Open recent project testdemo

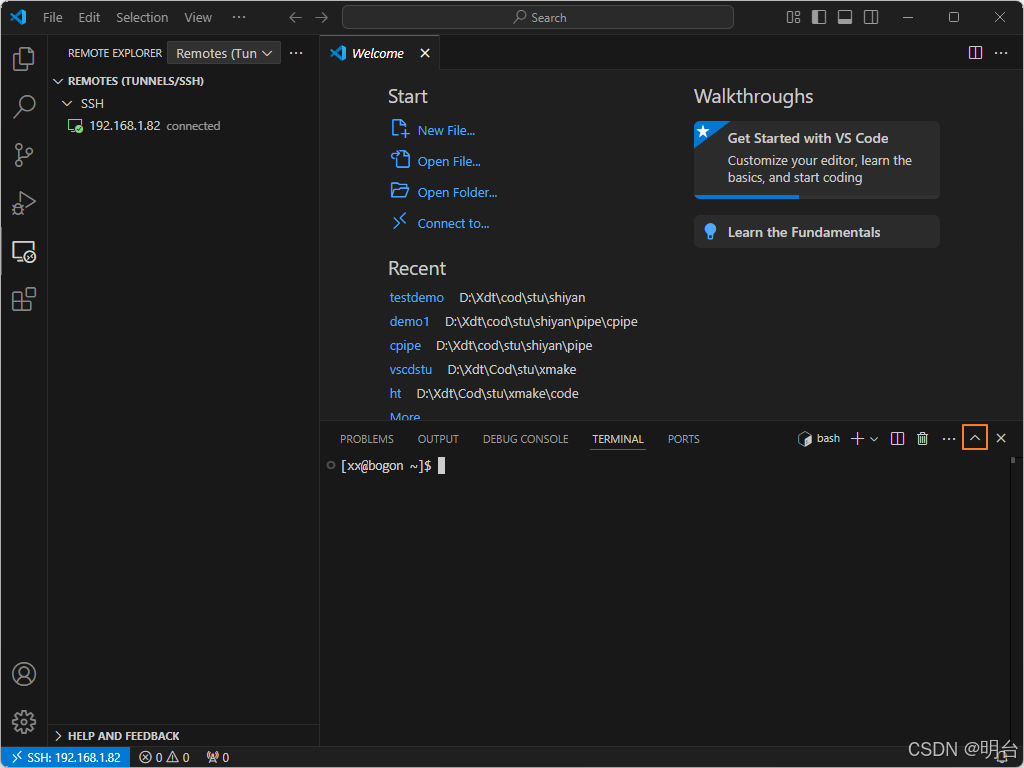click(417, 298)
